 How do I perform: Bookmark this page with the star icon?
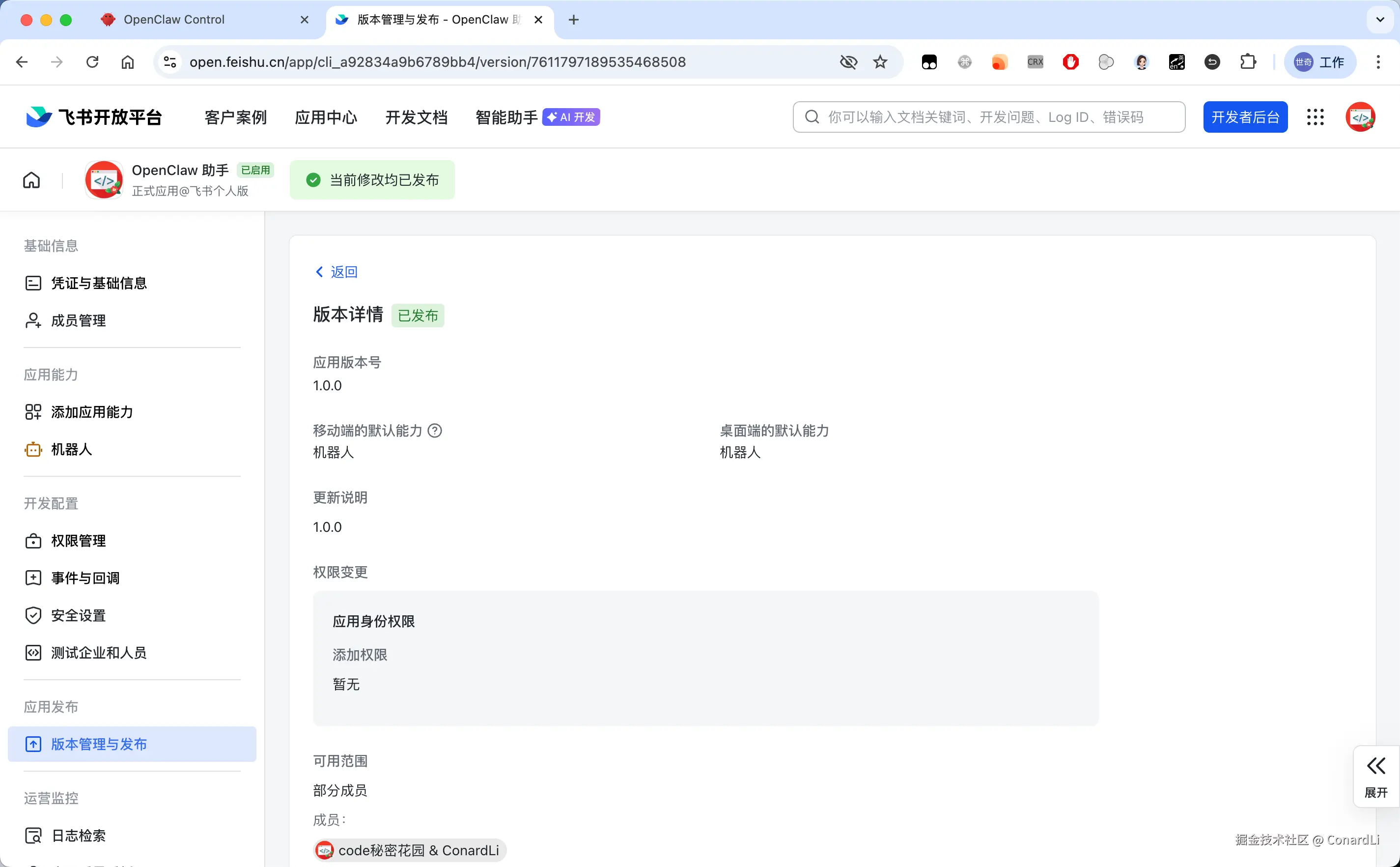pos(880,62)
